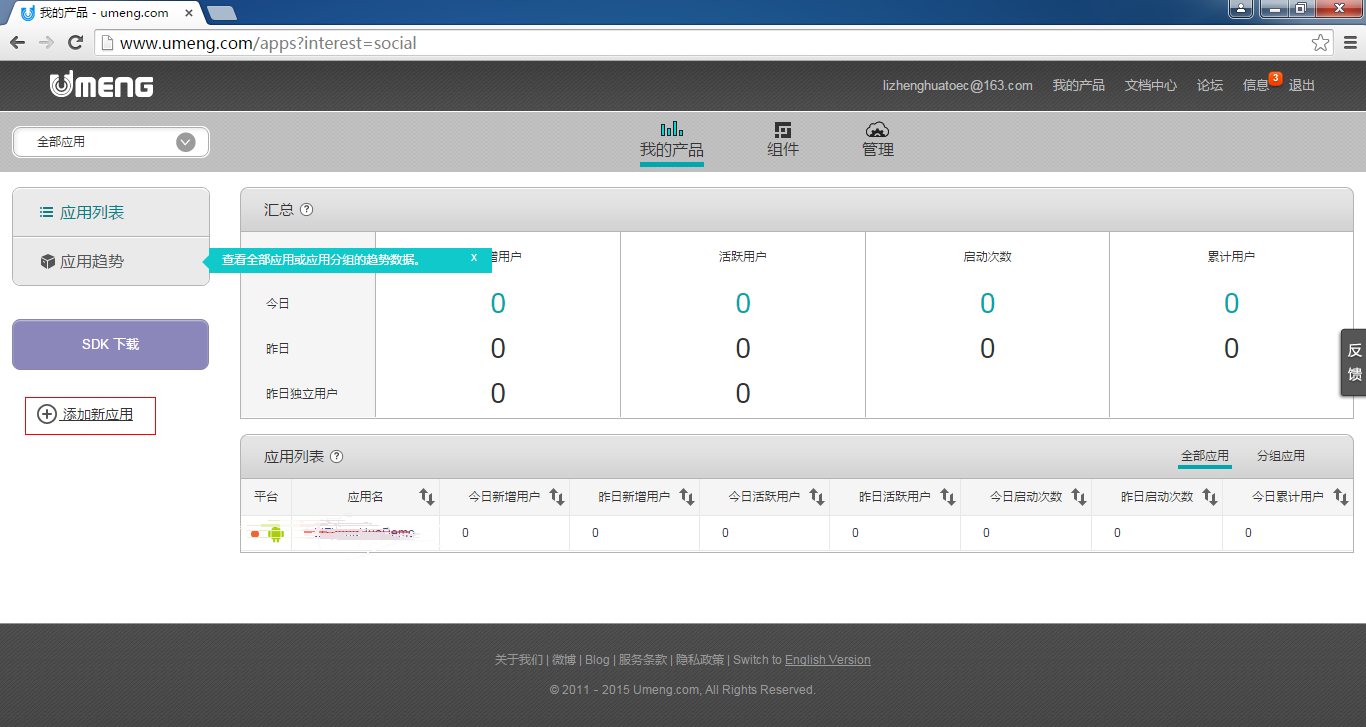Switch to 分组应用 list tab

[x=1281, y=456]
